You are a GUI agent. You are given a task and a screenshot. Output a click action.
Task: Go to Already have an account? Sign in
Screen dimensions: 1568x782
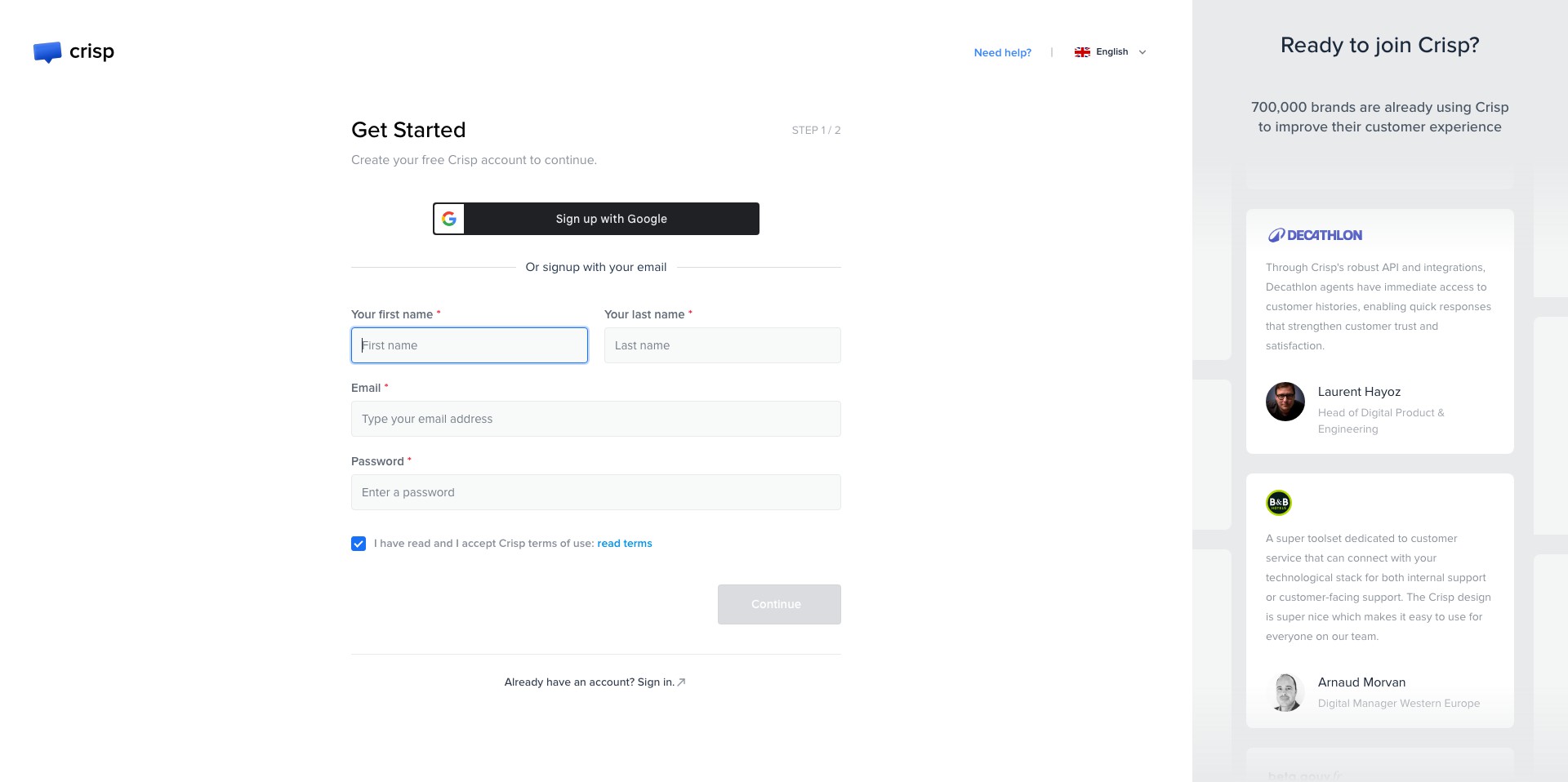(595, 682)
